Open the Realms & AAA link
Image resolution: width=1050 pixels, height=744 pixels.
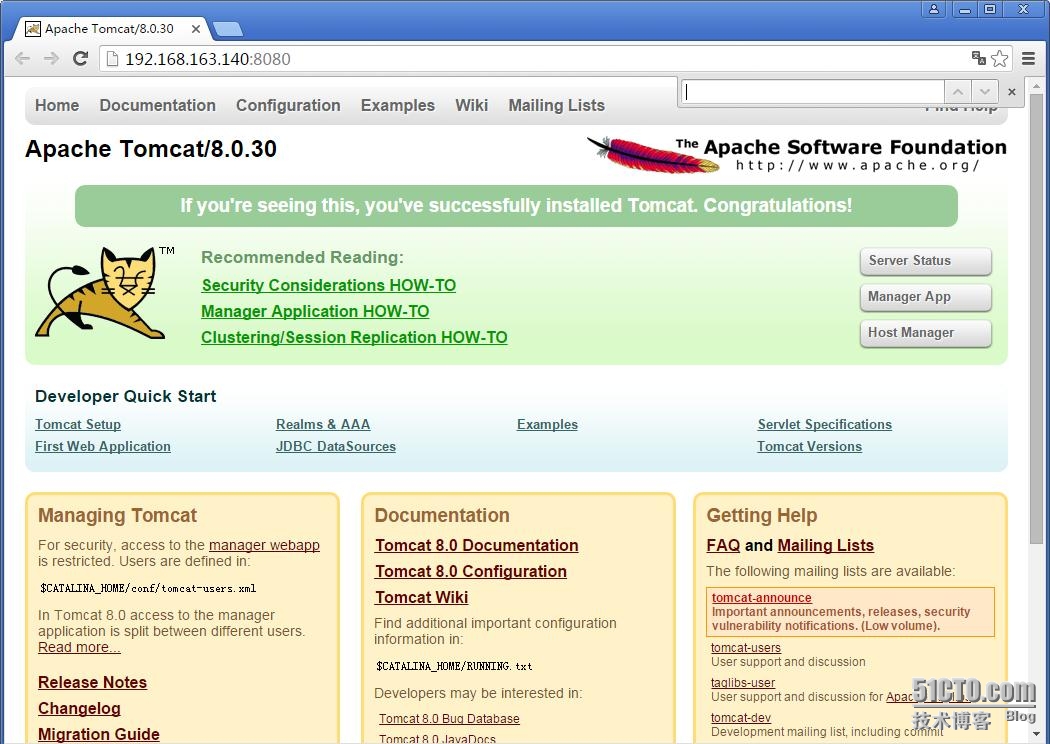[x=323, y=424]
